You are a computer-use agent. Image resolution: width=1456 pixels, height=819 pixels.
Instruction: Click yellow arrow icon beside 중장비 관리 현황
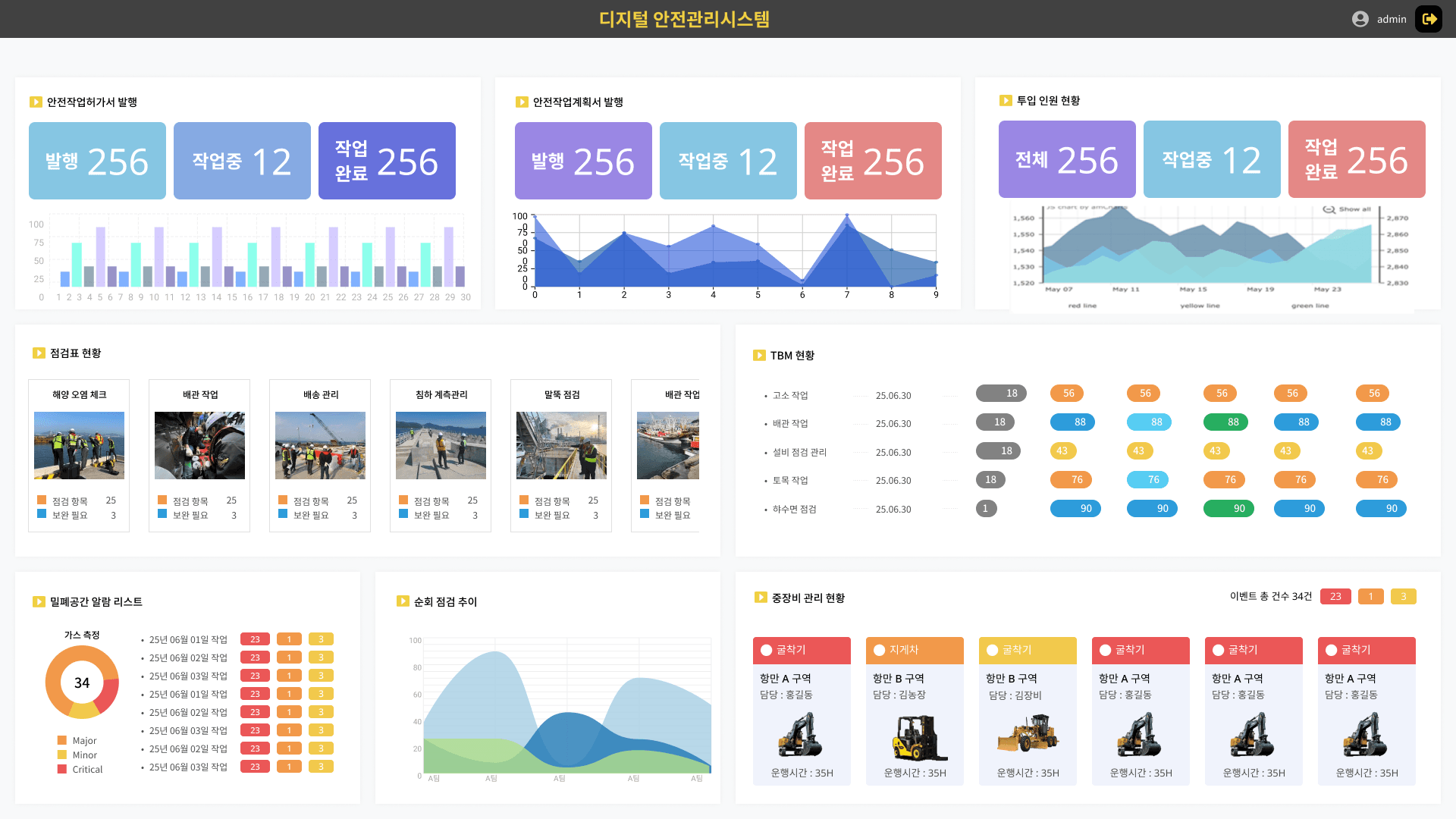click(761, 598)
